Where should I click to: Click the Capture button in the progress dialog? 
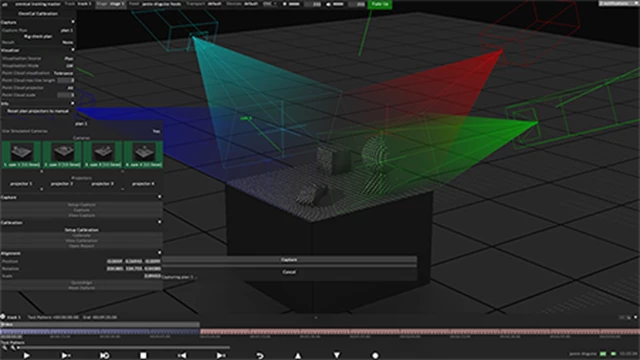[x=289, y=260]
